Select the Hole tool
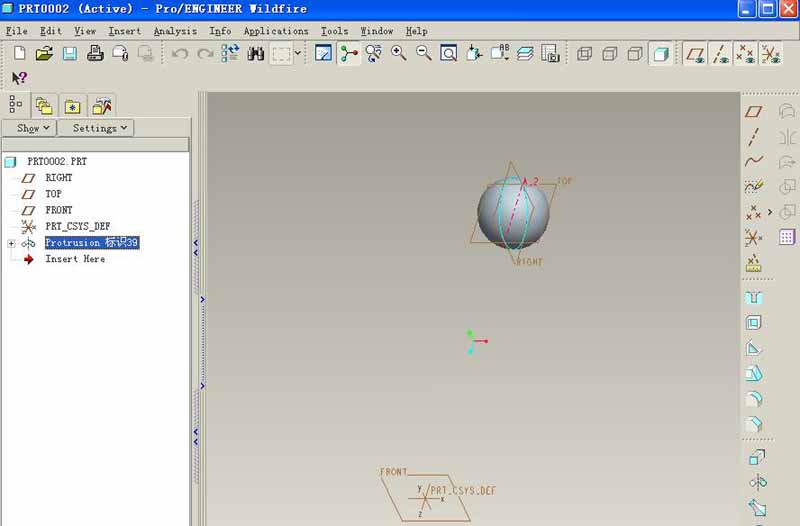The width and height of the screenshot is (800, 526). [x=754, y=297]
